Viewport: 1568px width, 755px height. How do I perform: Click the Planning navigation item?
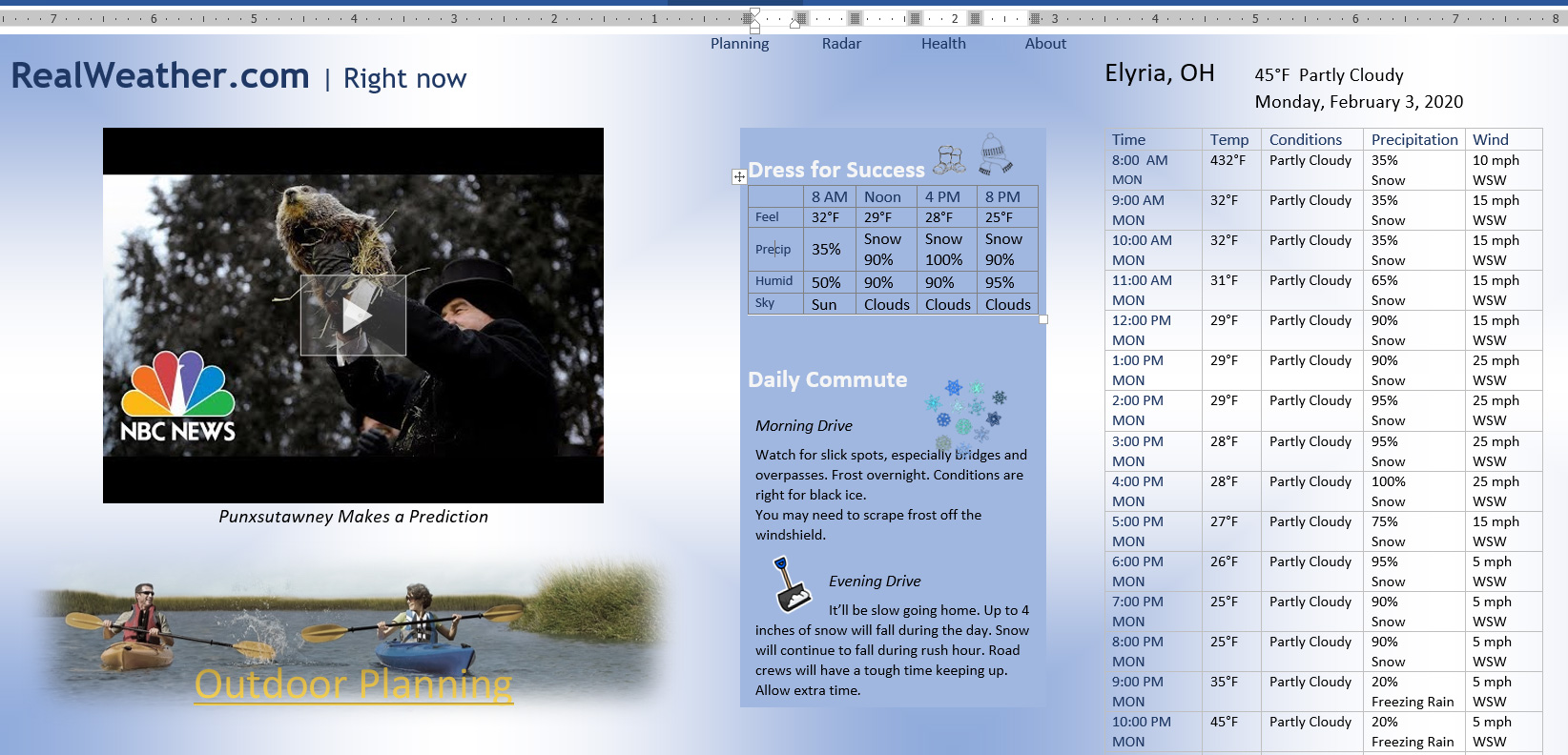coord(739,44)
